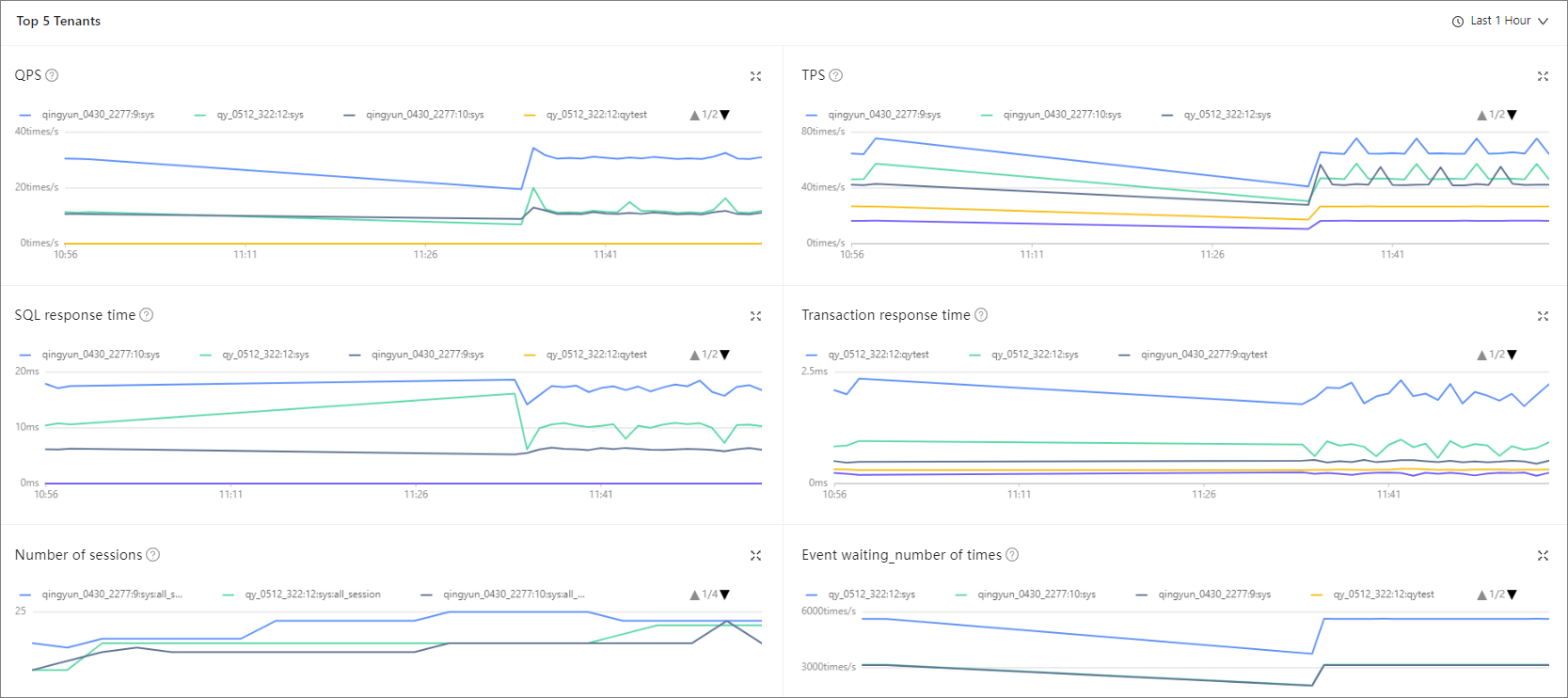
Task: Open the help tooltip for Transaction response time
Action: [x=981, y=315]
